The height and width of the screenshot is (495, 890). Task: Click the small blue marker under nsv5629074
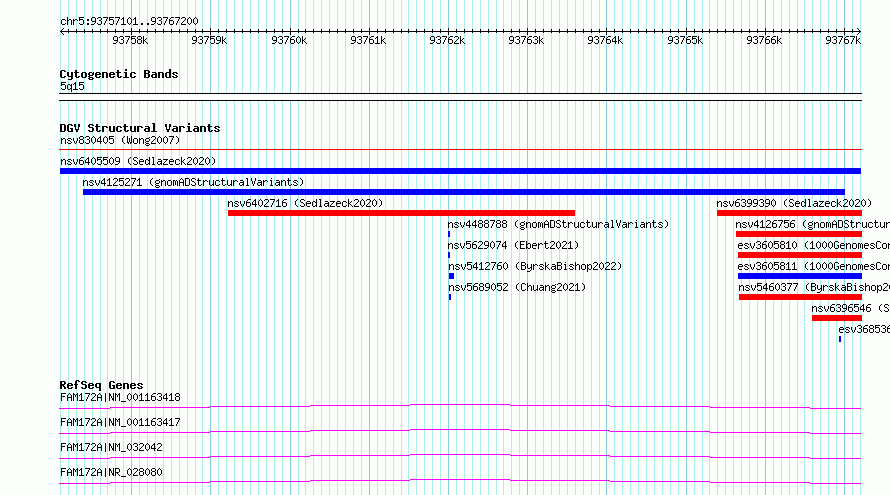click(449, 255)
